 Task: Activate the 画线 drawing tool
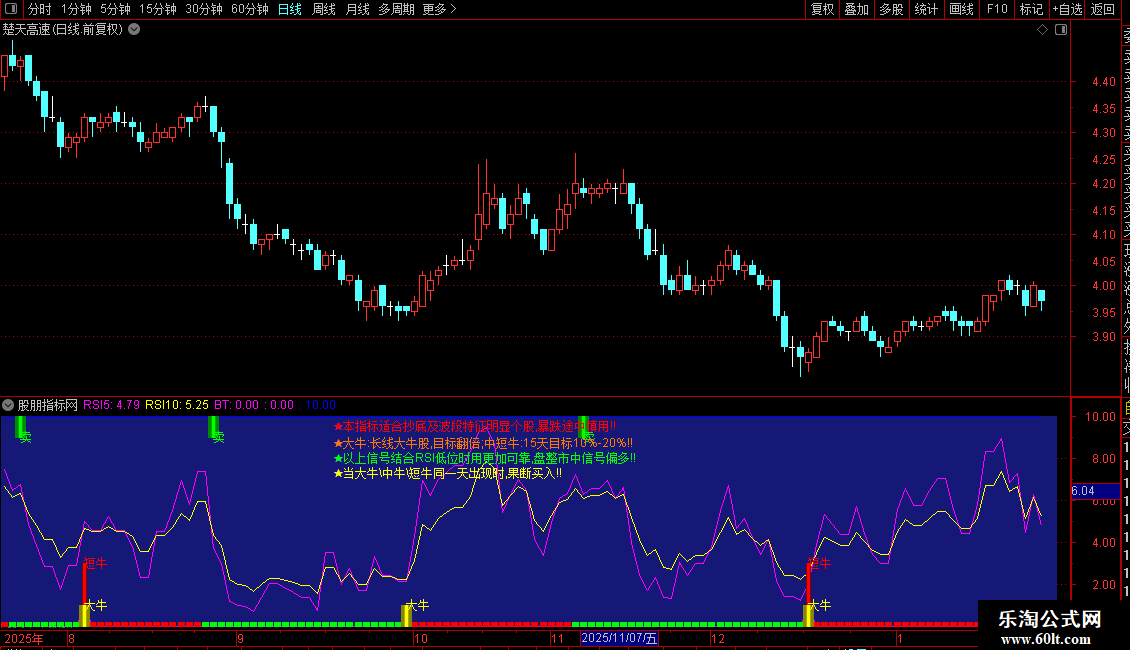(961, 9)
